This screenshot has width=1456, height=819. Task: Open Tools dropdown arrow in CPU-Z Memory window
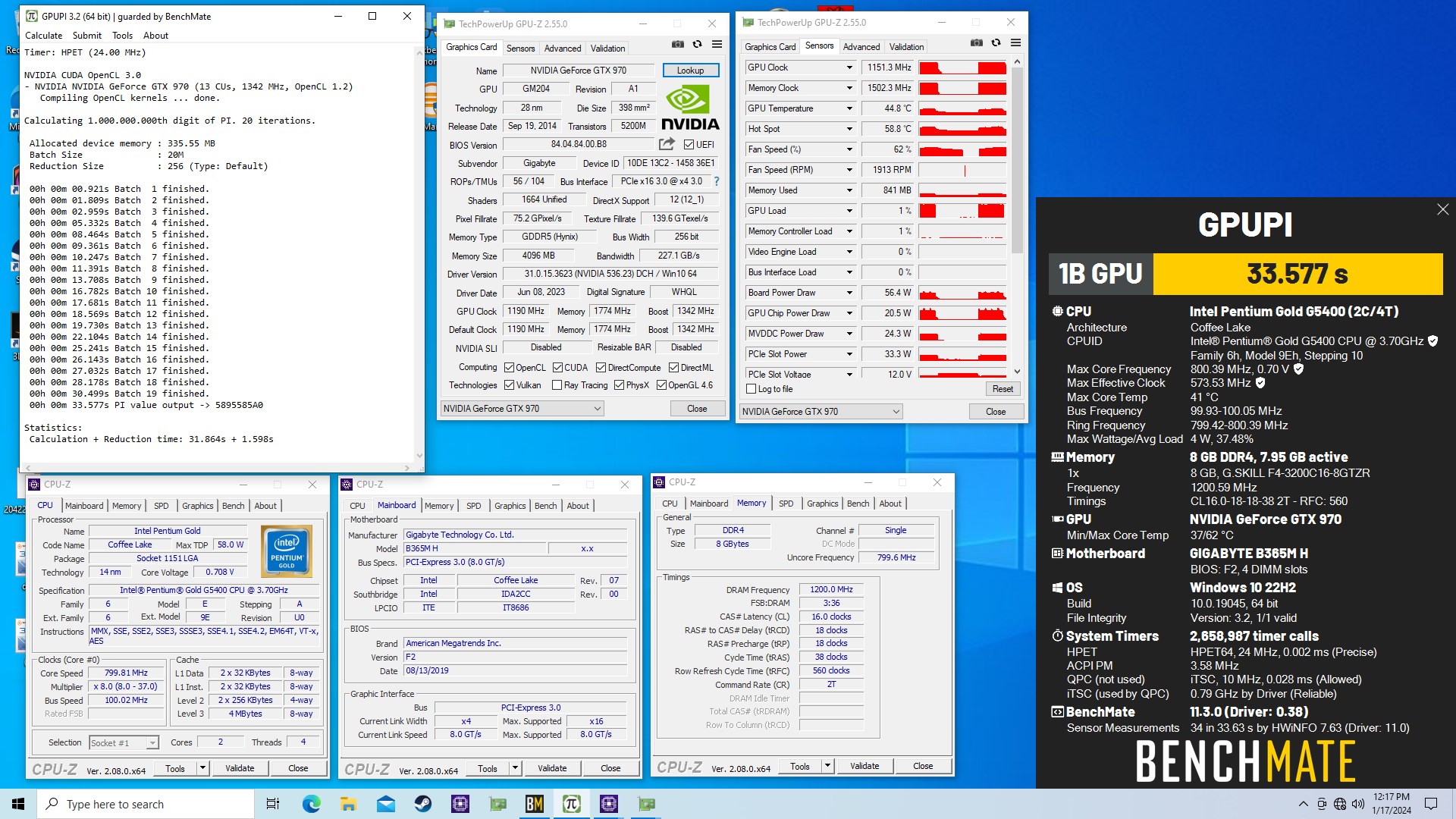point(827,766)
